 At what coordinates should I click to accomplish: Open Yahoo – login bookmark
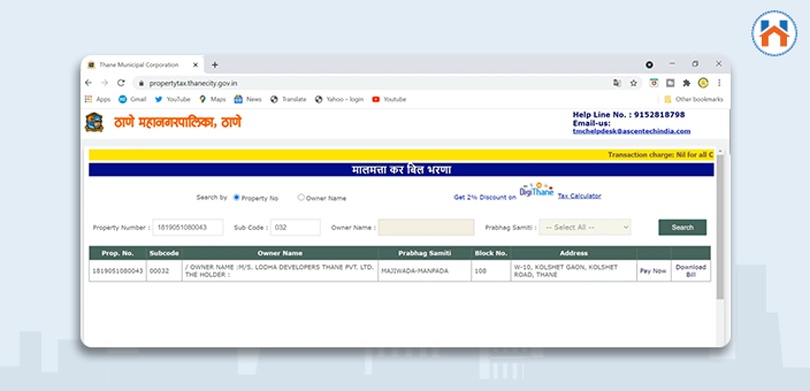point(339,99)
